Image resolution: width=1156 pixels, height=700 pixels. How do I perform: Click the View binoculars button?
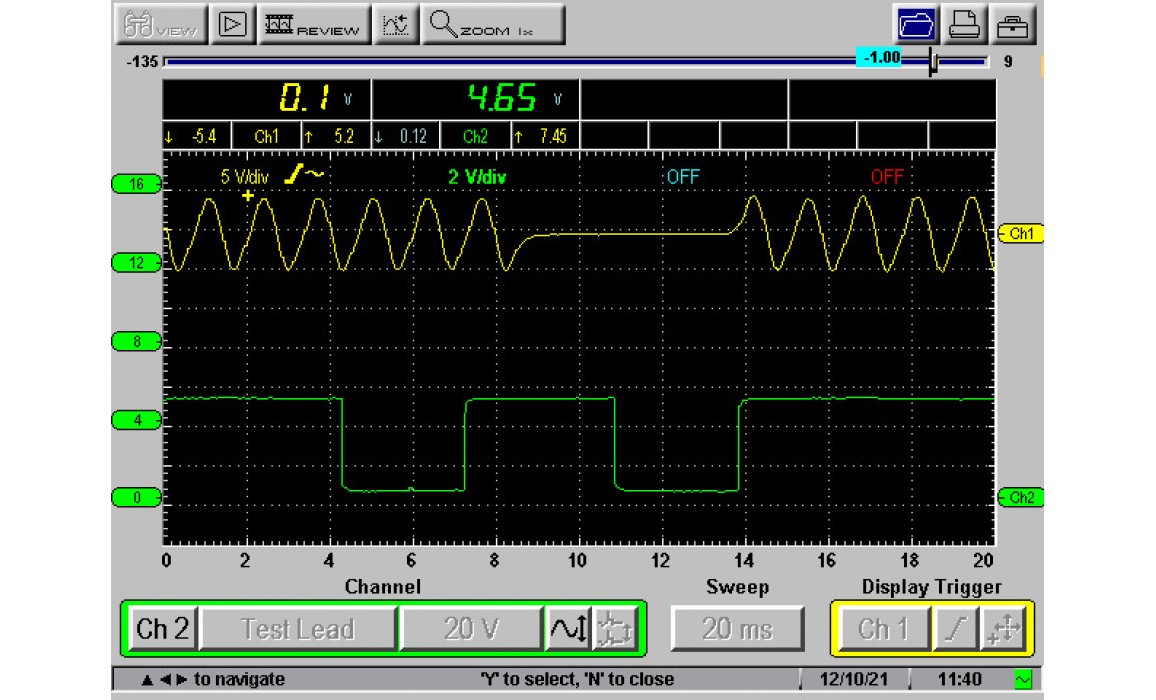point(160,24)
